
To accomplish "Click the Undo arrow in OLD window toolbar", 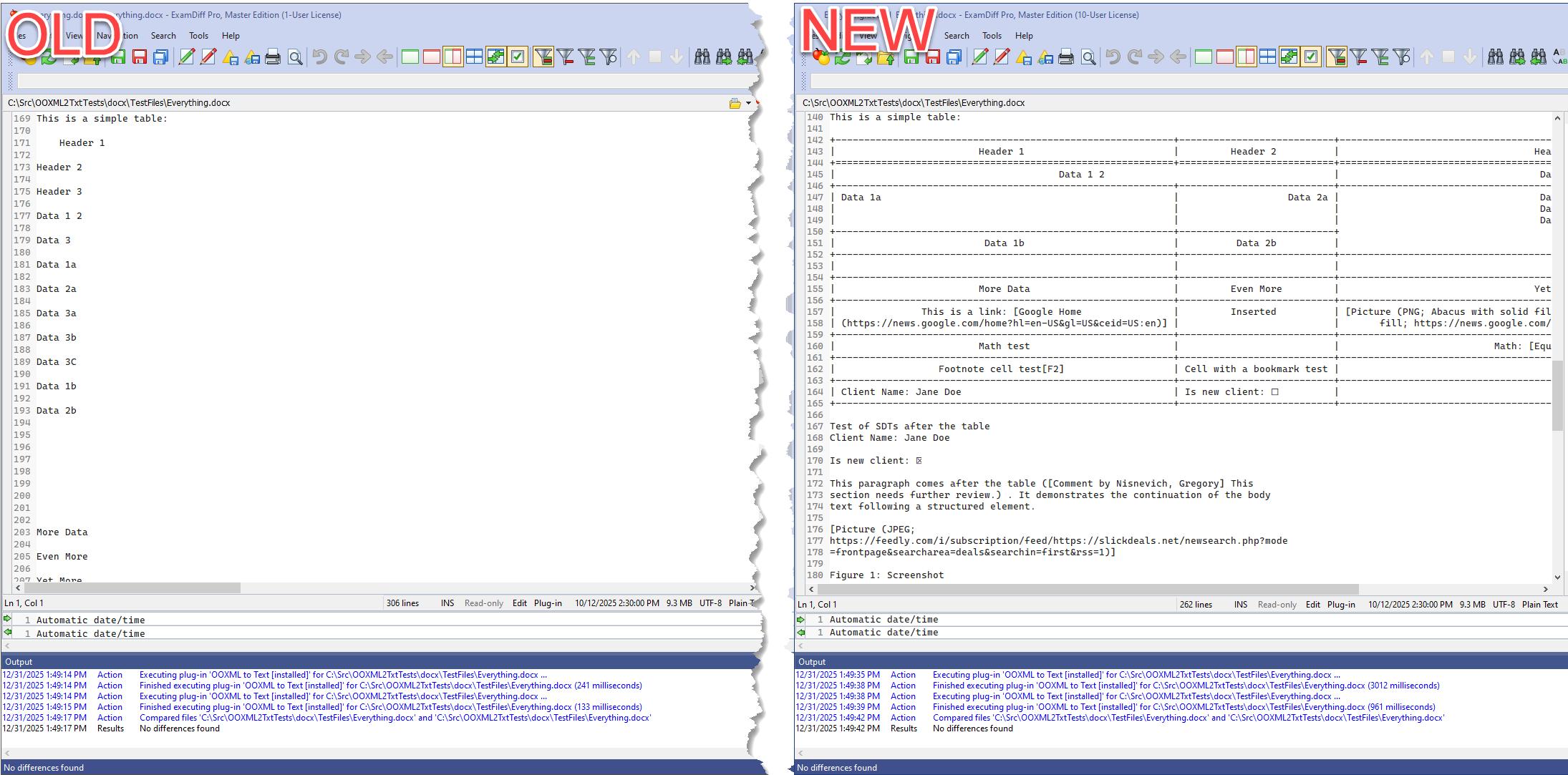I will (x=320, y=57).
